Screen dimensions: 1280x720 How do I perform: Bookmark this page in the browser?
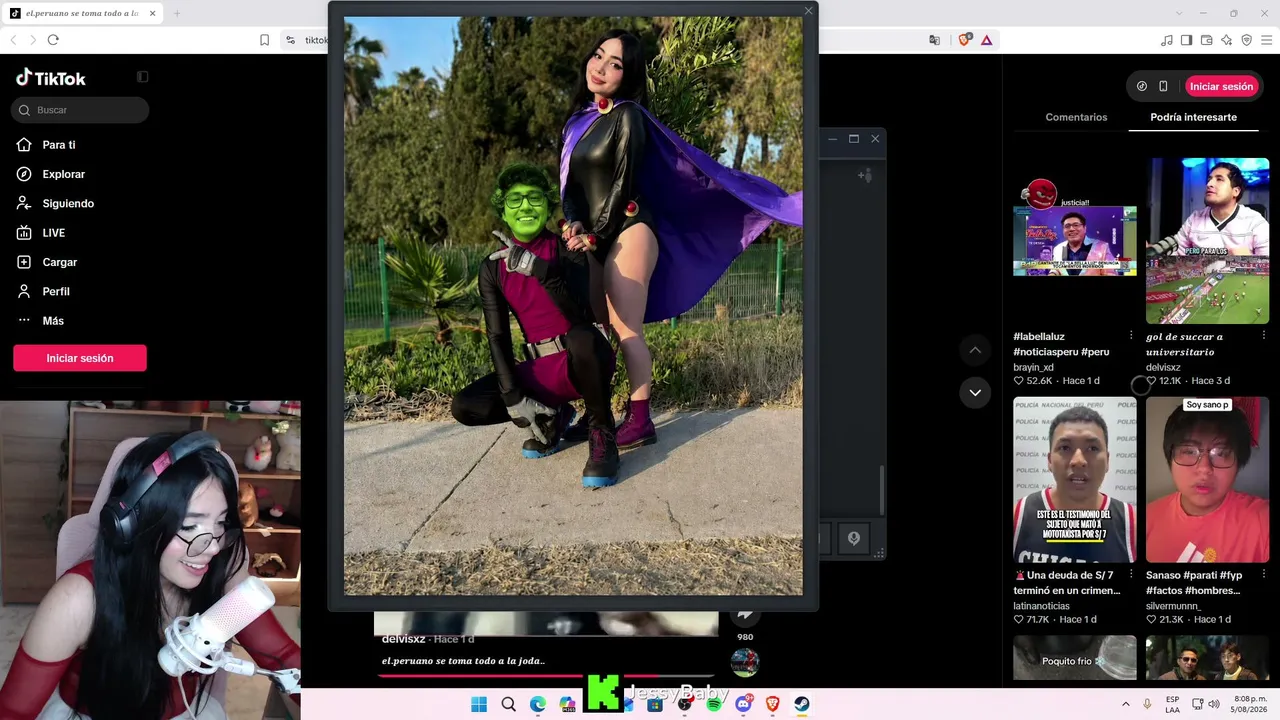(x=264, y=40)
